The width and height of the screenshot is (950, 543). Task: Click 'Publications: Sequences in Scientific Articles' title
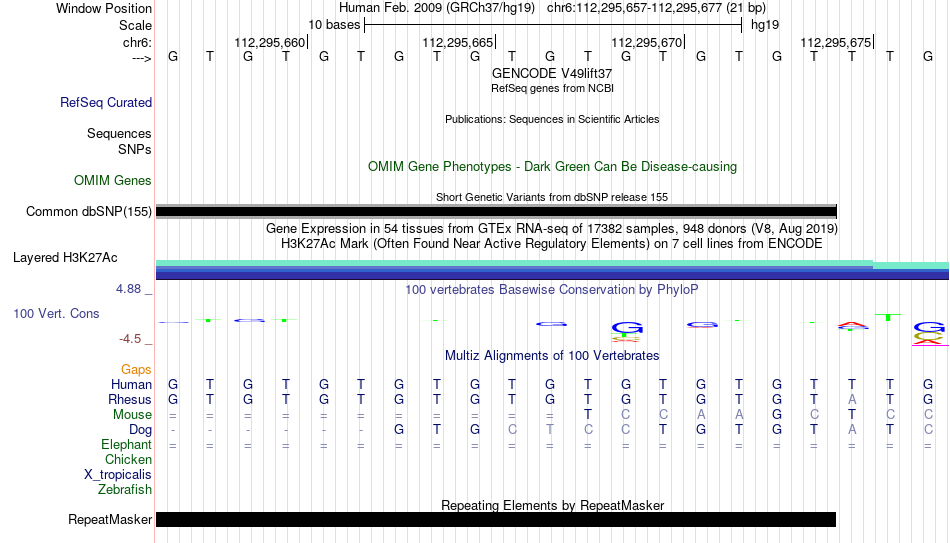[x=552, y=119]
